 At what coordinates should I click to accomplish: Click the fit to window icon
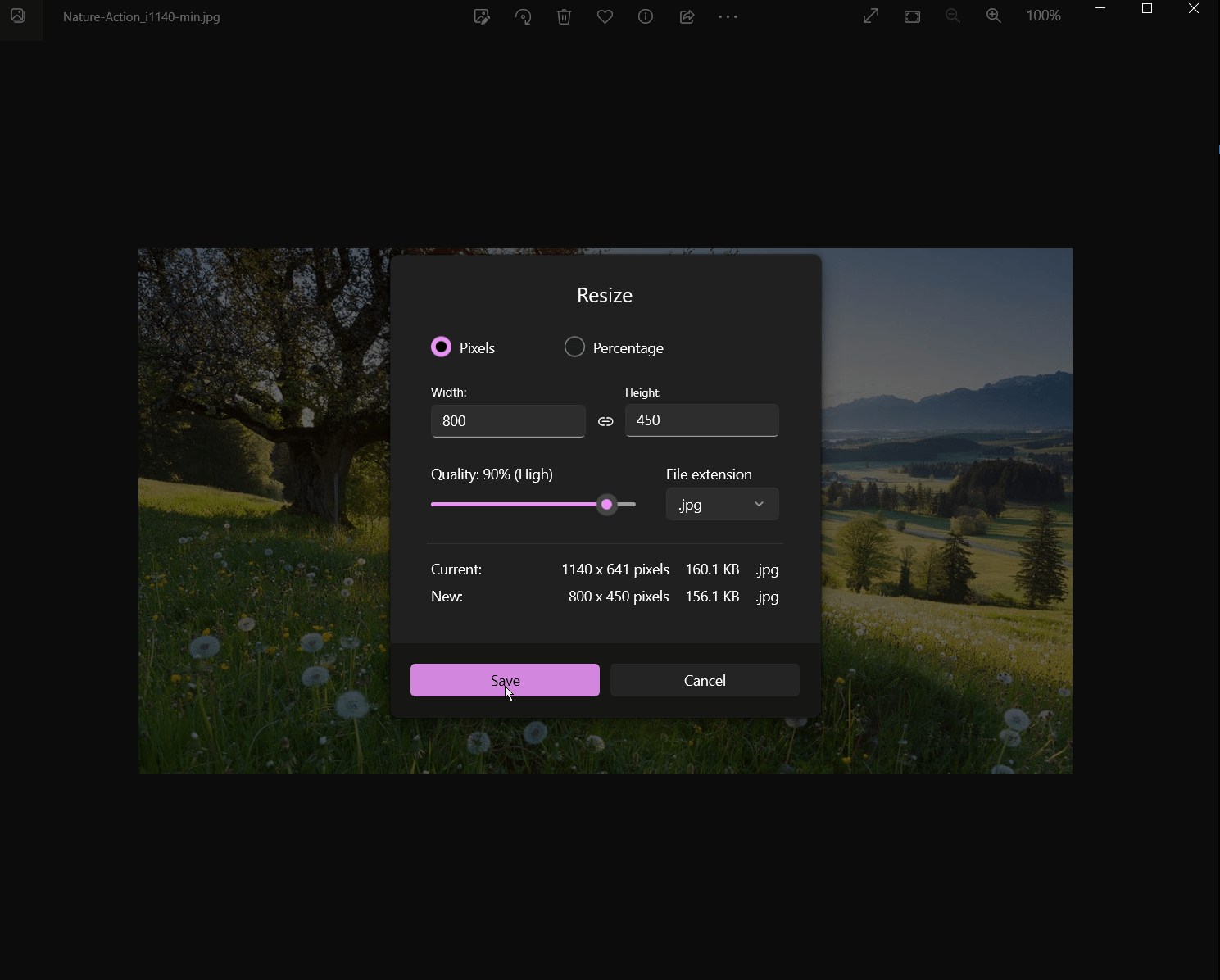click(912, 16)
